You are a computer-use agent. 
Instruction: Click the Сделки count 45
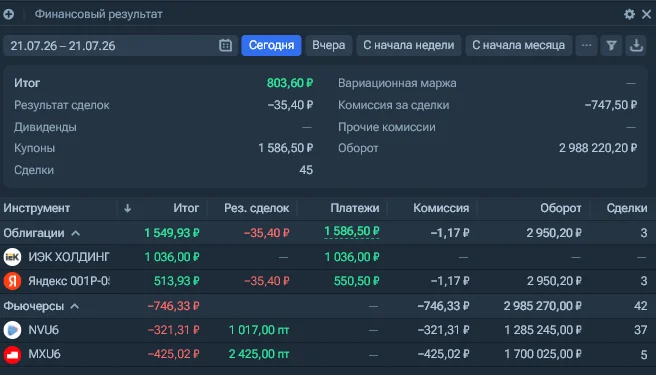(x=306, y=170)
